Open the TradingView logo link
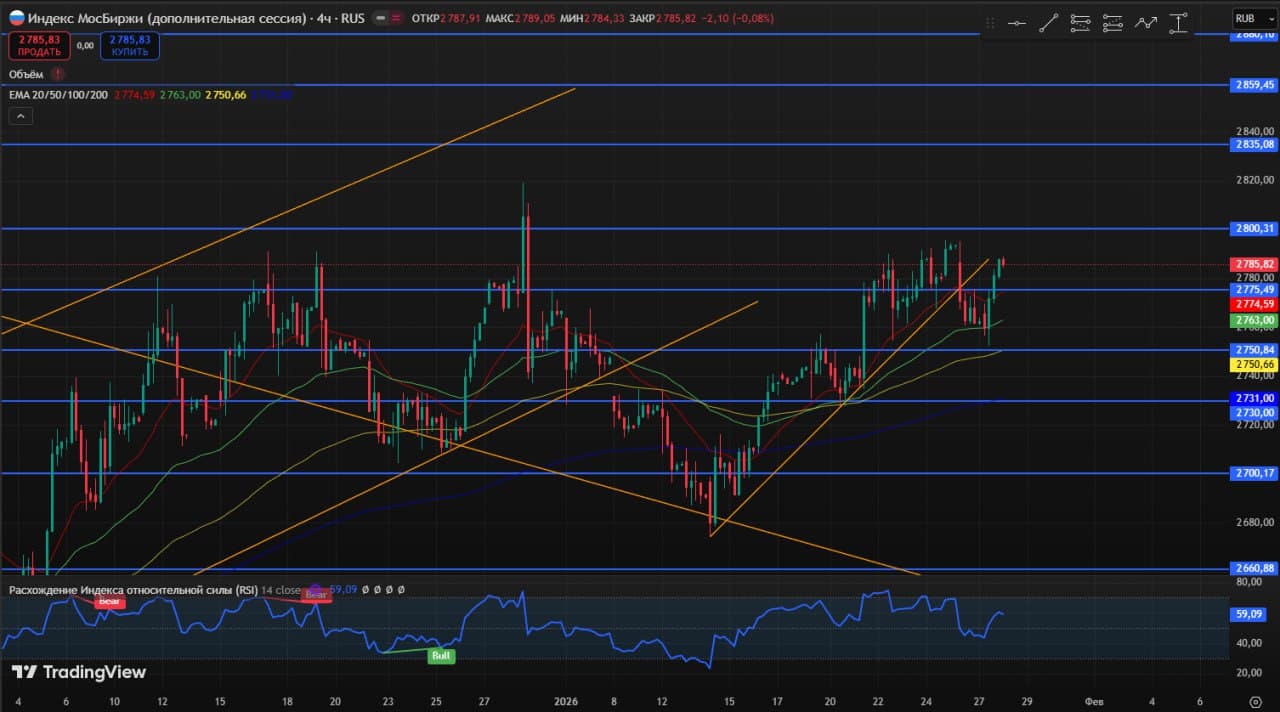 (x=79, y=672)
